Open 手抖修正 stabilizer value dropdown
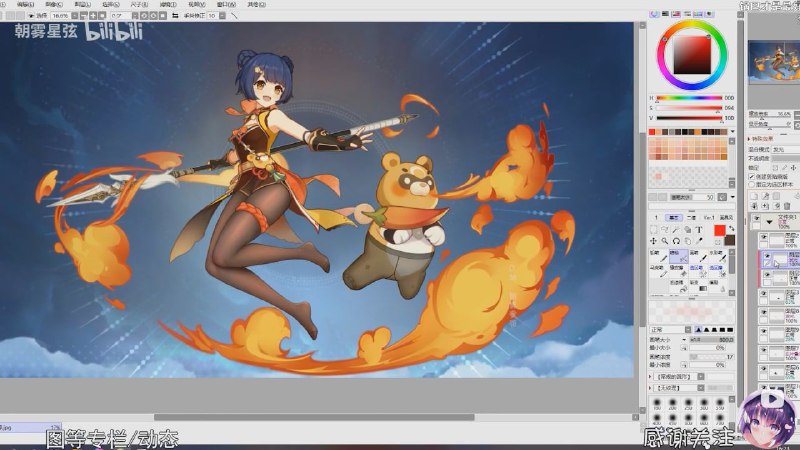Screen dimensions: 800x450 point(222,16)
